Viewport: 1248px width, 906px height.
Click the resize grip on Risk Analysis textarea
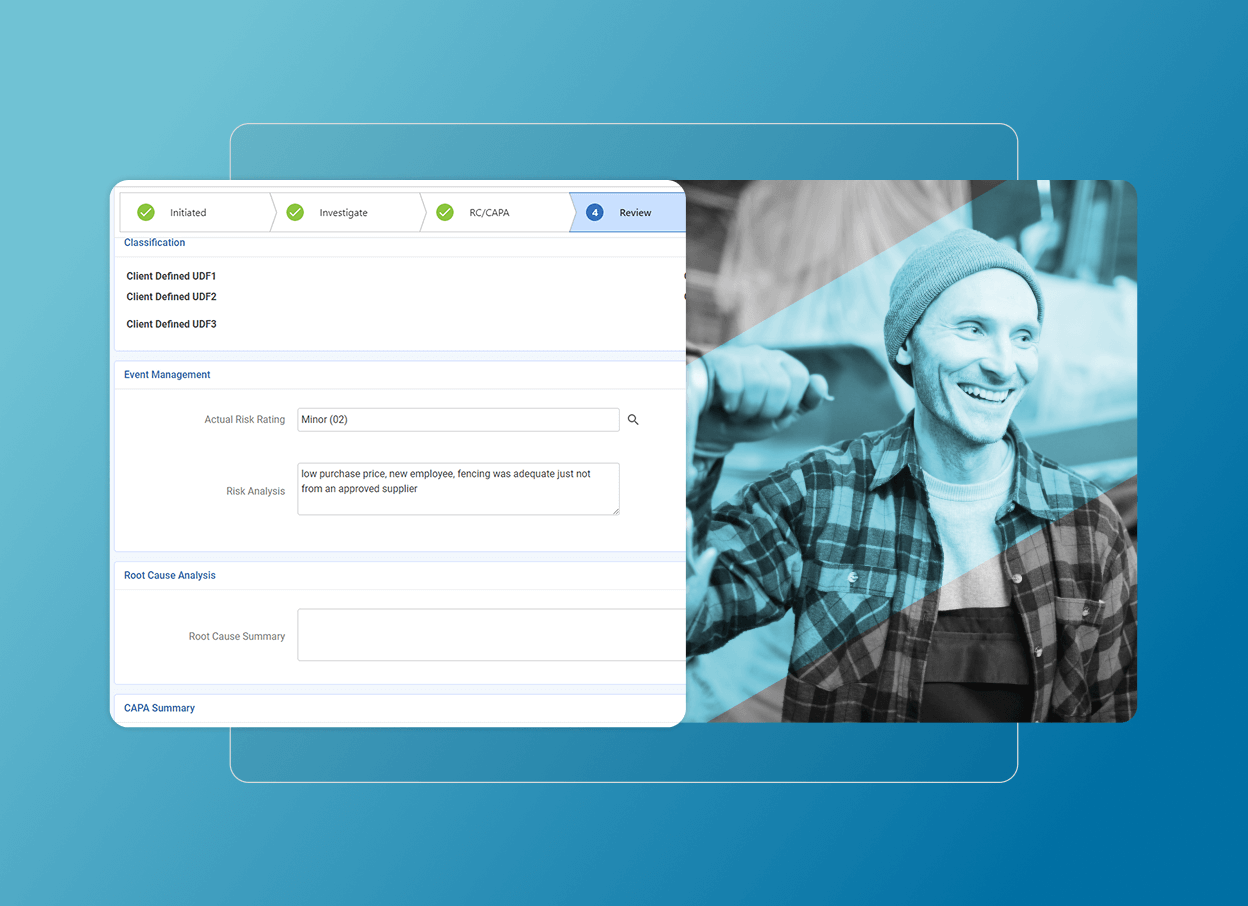point(615,511)
